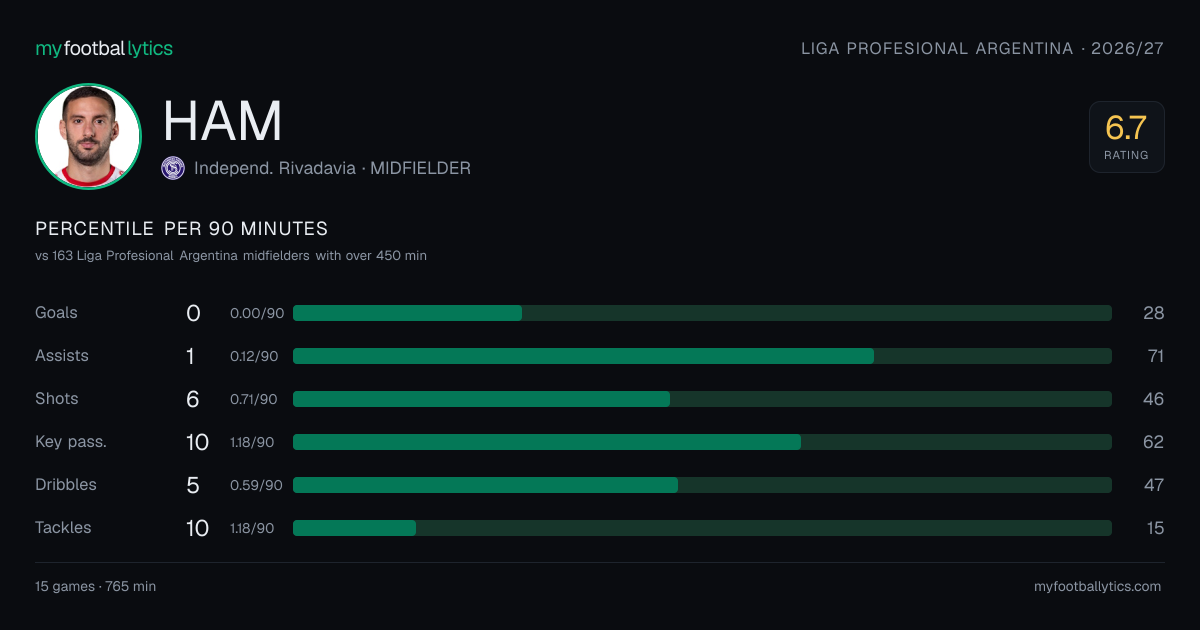Select the Shots percentile bar

coord(702,399)
